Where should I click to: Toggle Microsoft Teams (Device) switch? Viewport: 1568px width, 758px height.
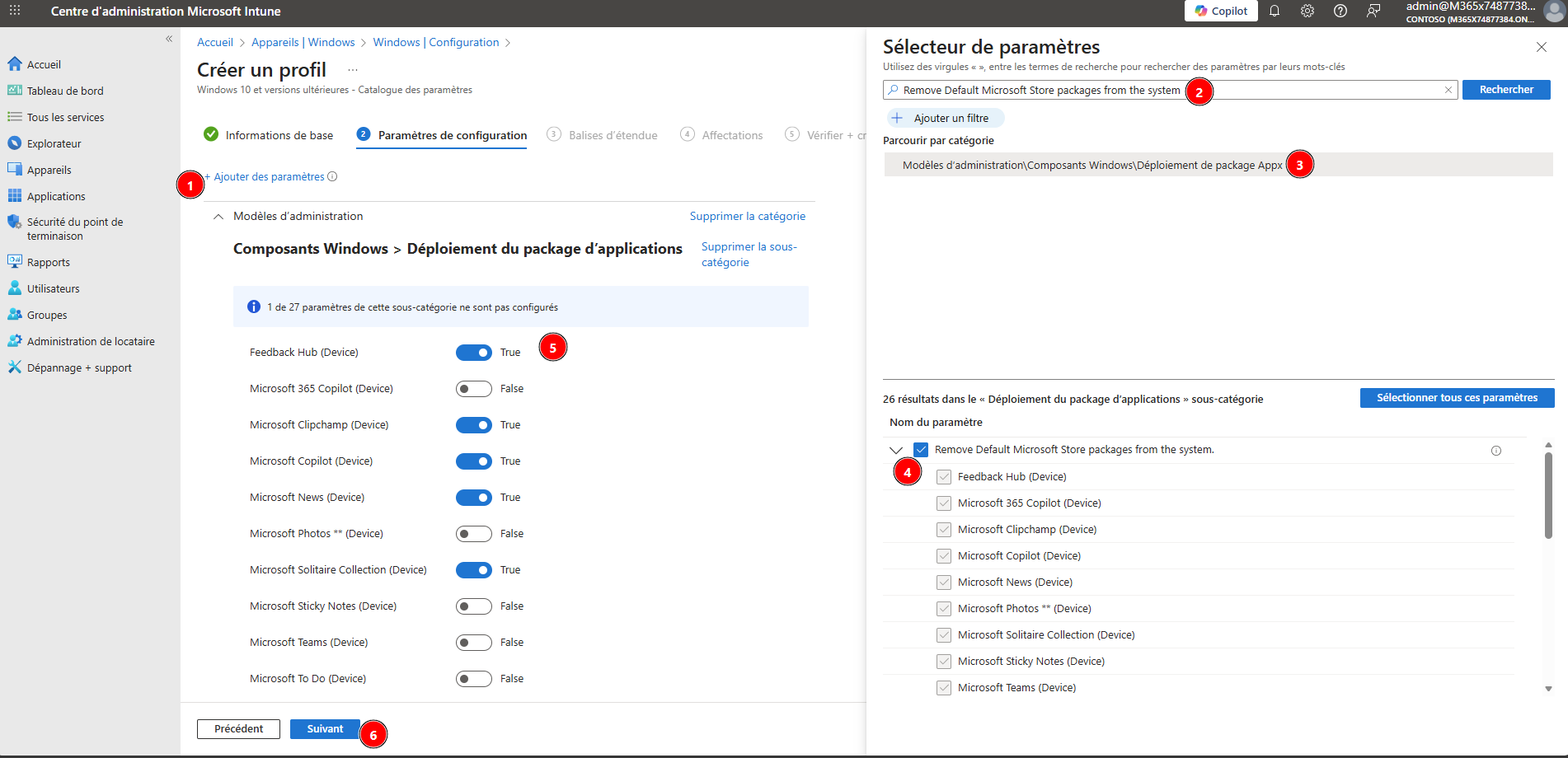pos(474,643)
